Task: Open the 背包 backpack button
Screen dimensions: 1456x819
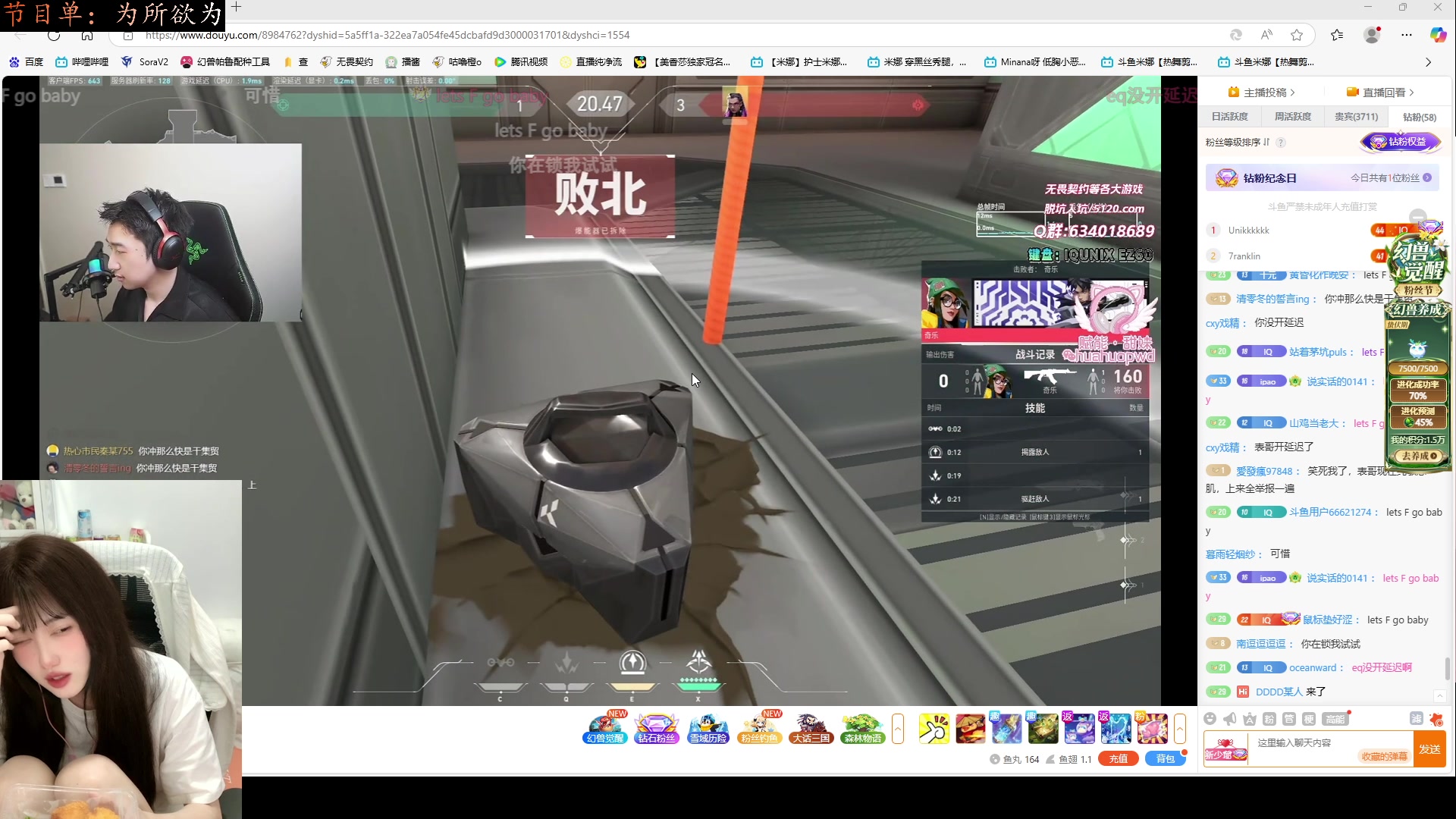Action: tap(1166, 758)
